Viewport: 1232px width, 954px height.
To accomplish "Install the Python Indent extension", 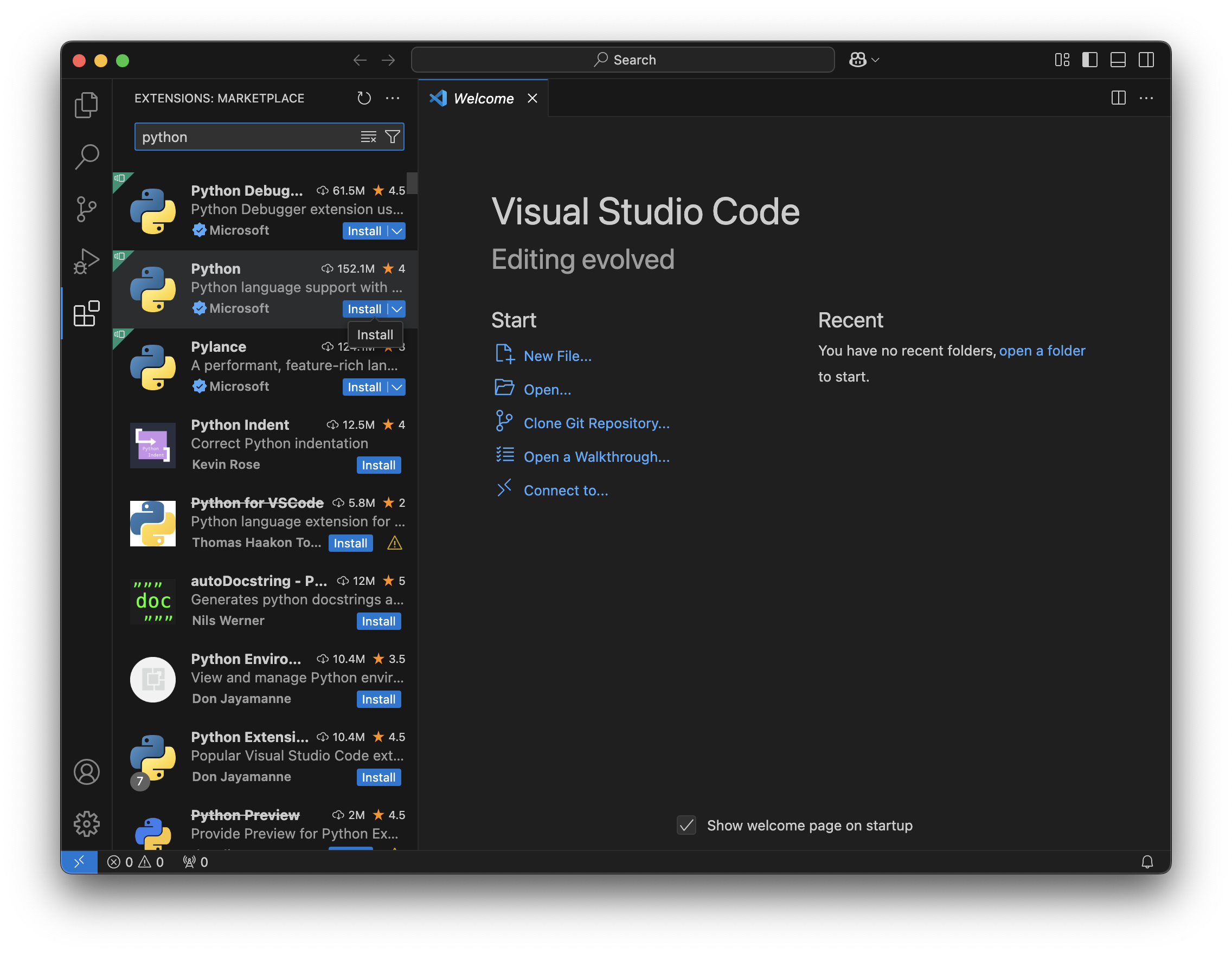I will [378, 465].
